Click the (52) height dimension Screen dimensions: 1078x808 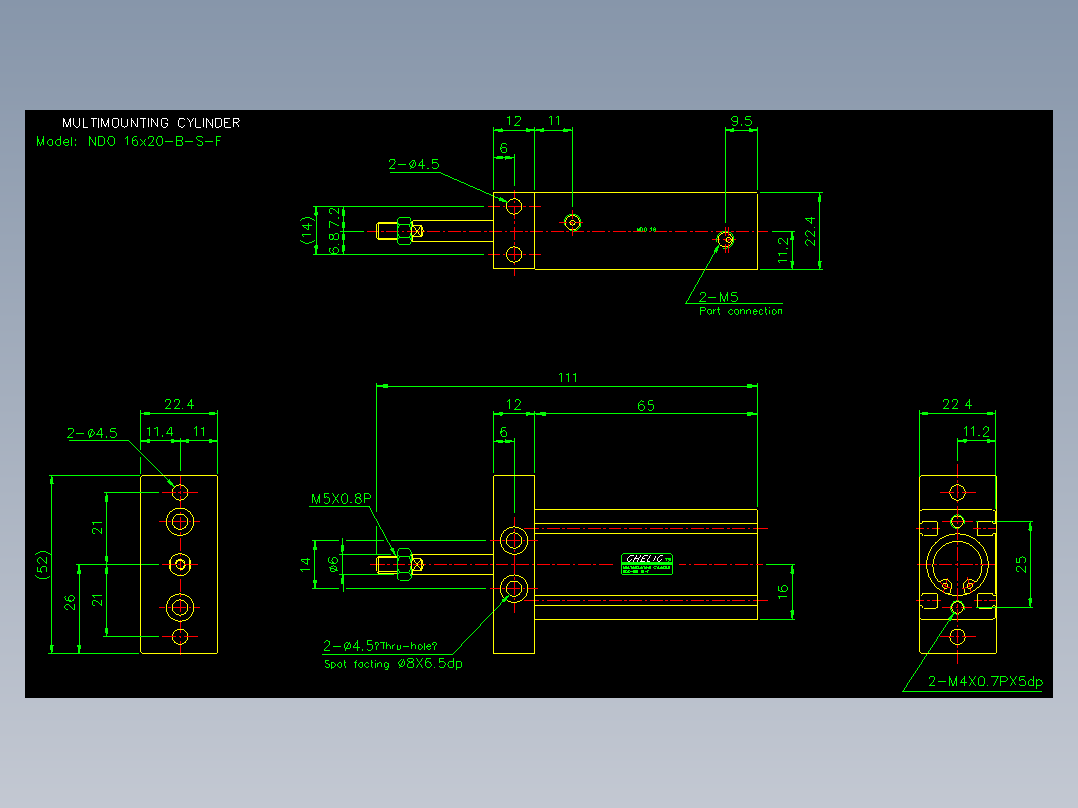(x=43, y=565)
